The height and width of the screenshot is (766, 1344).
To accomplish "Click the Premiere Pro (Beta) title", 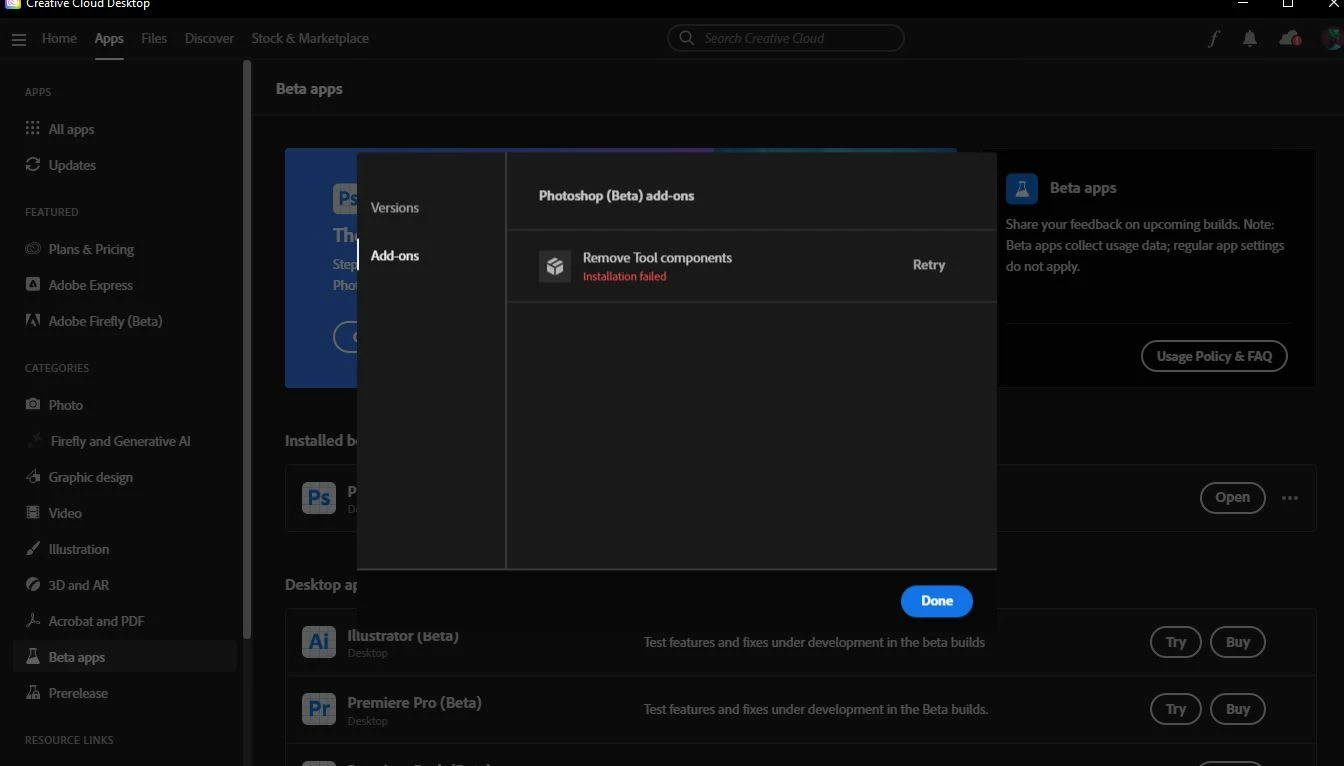I will pos(414,702).
